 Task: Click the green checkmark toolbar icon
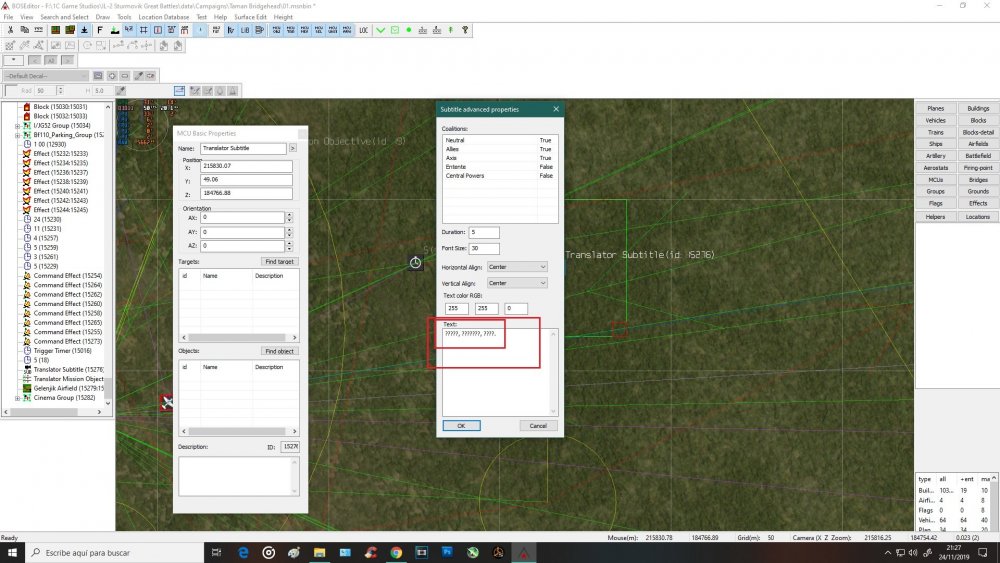(381, 30)
